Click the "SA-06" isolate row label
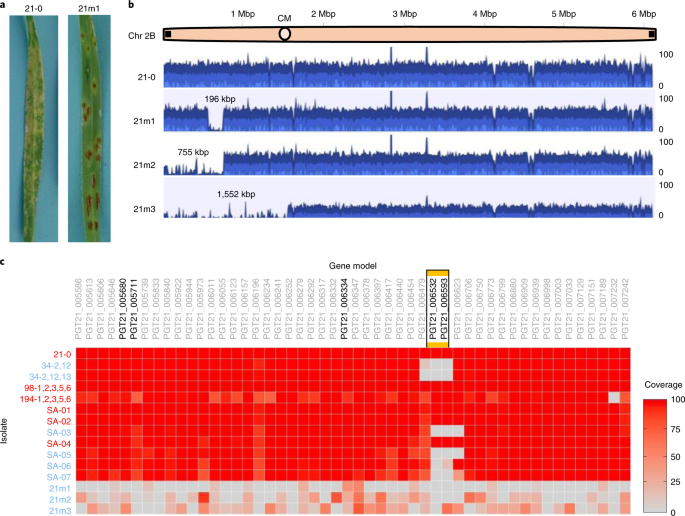 [59, 466]
